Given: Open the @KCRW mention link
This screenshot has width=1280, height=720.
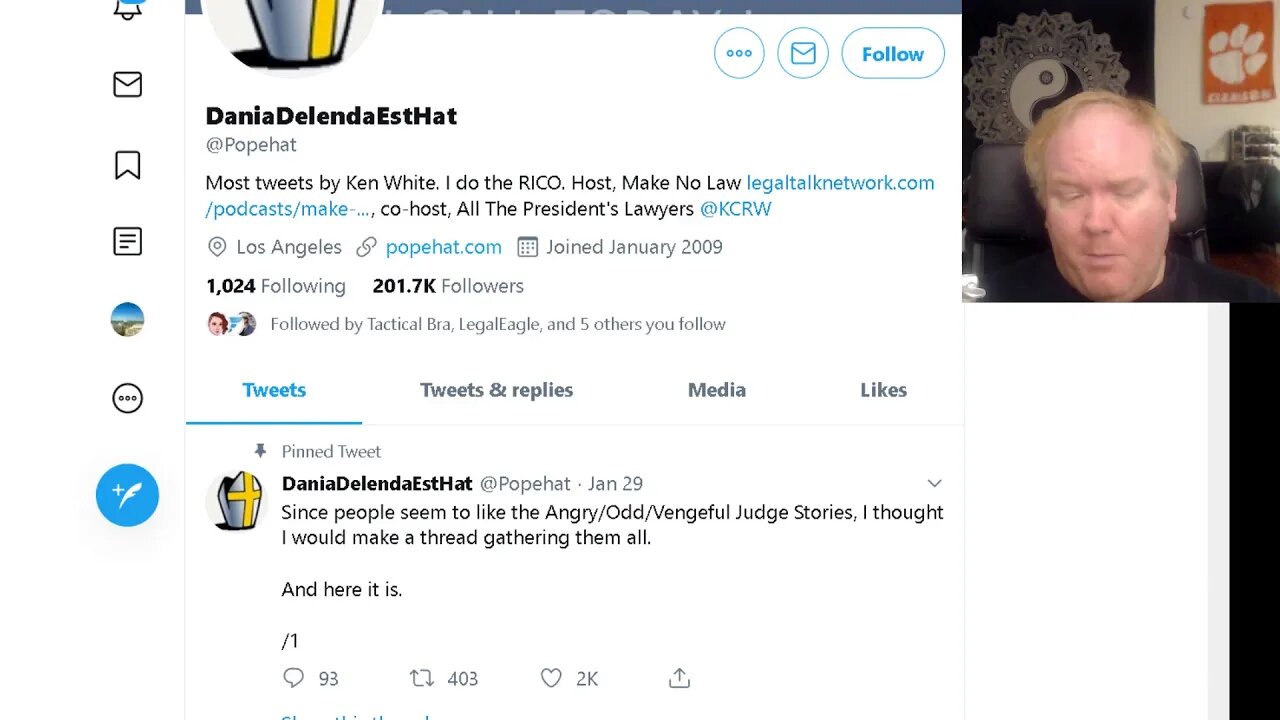Looking at the screenshot, I should (x=735, y=209).
